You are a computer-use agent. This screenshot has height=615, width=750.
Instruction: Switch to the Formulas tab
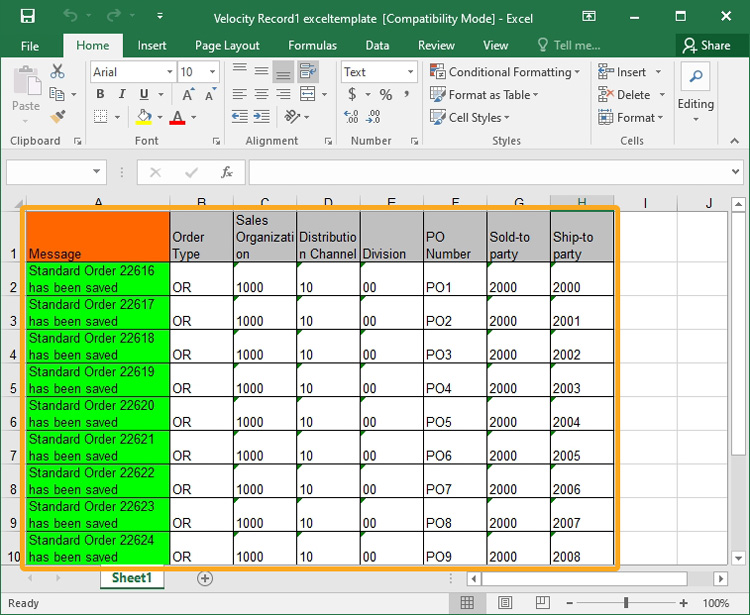tap(312, 46)
